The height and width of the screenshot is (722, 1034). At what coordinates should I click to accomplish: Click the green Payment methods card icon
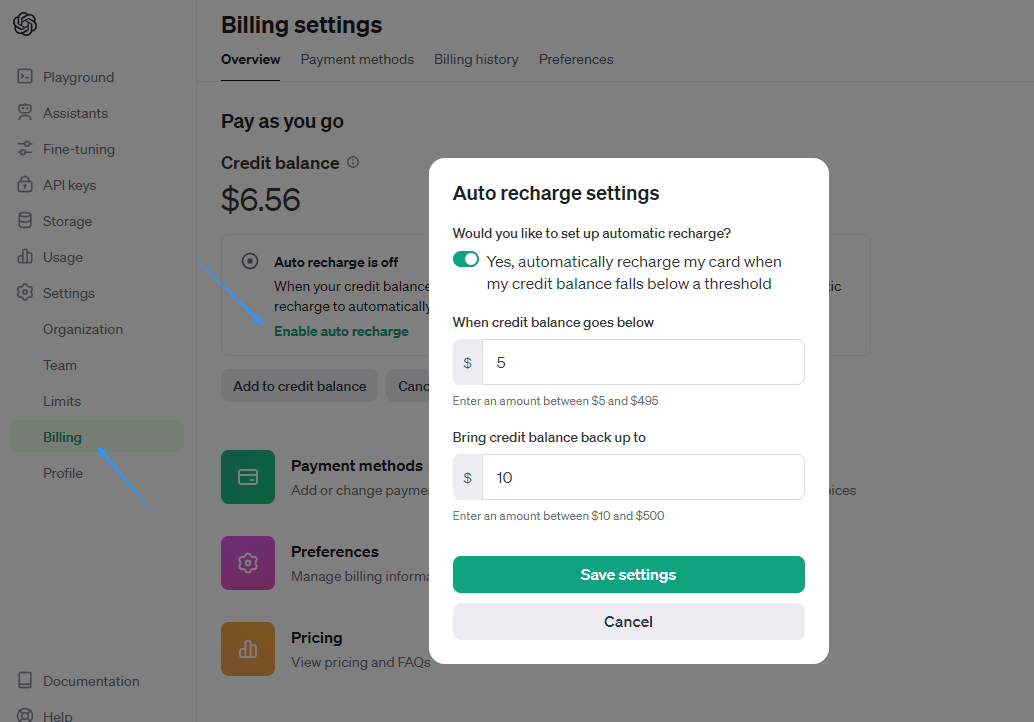[248, 477]
